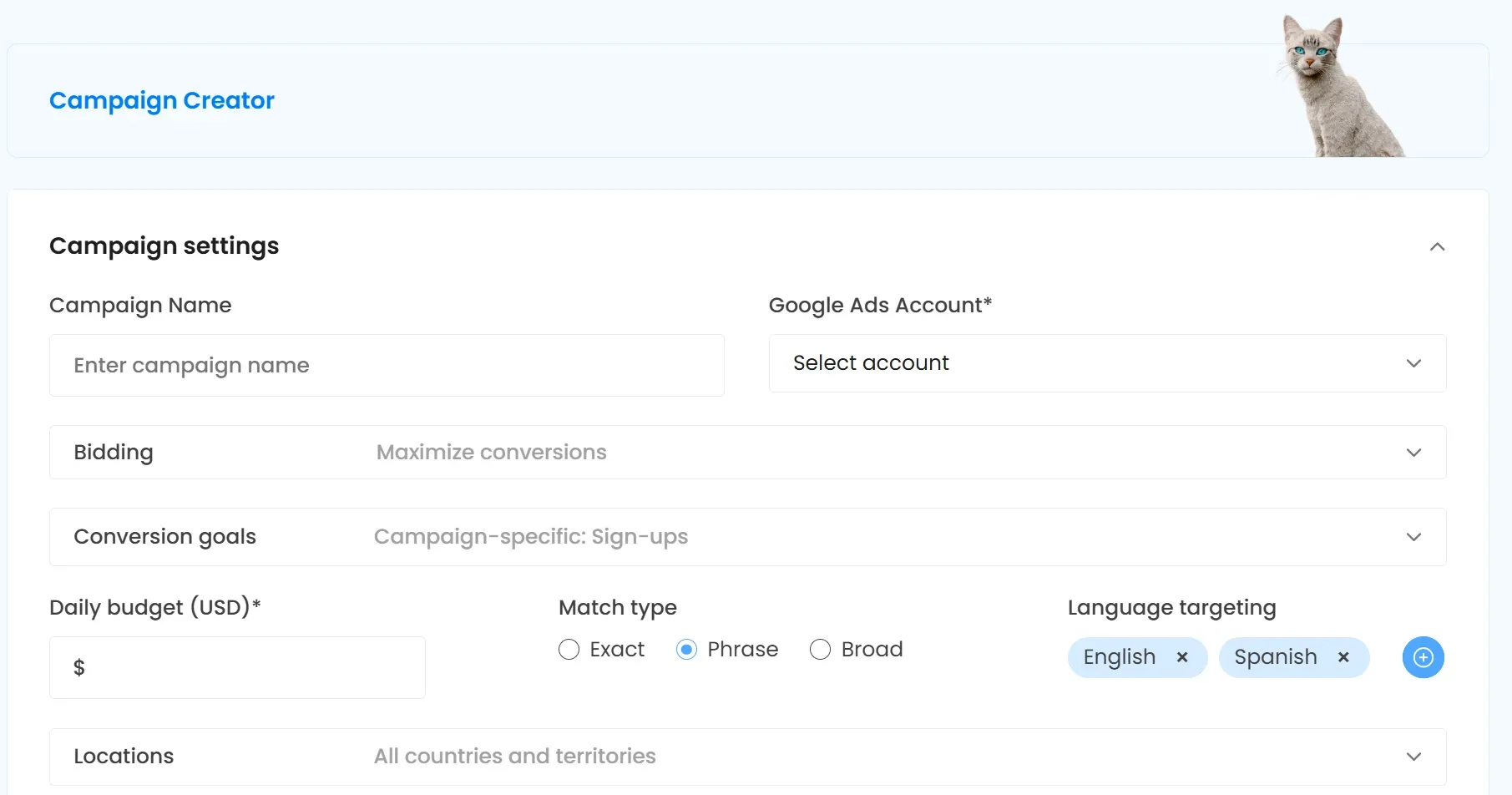The image size is (1512, 795).
Task: Click the chevron on the Conversion goals row
Action: pyautogui.click(x=1413, y=537)
